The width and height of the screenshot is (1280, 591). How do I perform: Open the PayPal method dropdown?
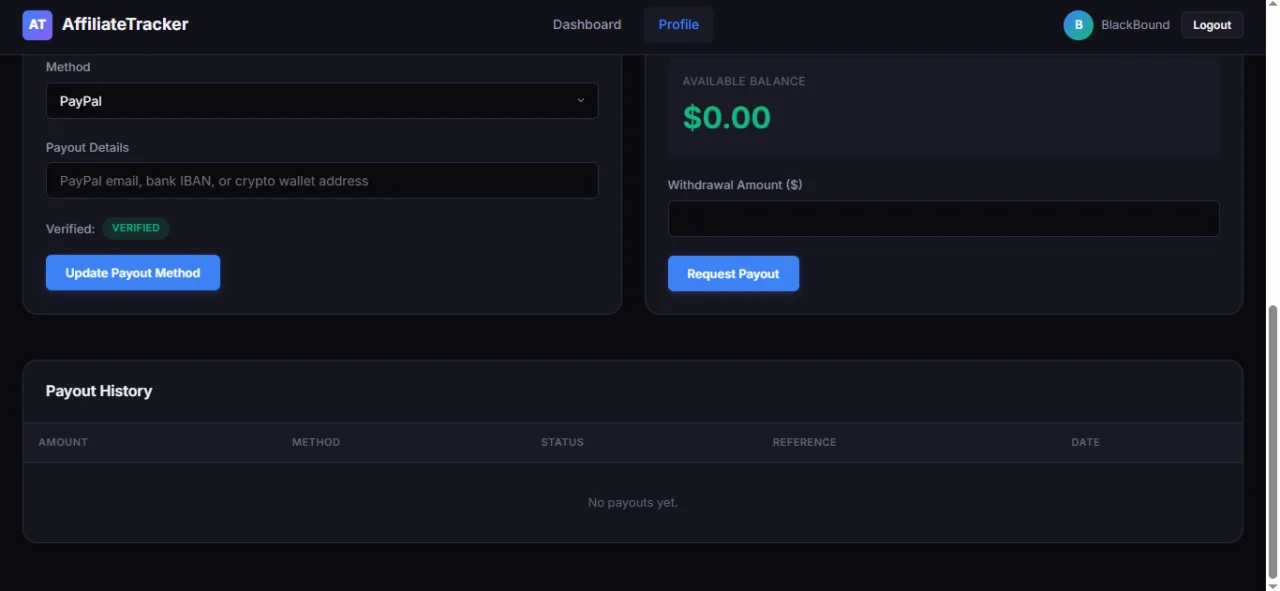pos(322,101)
